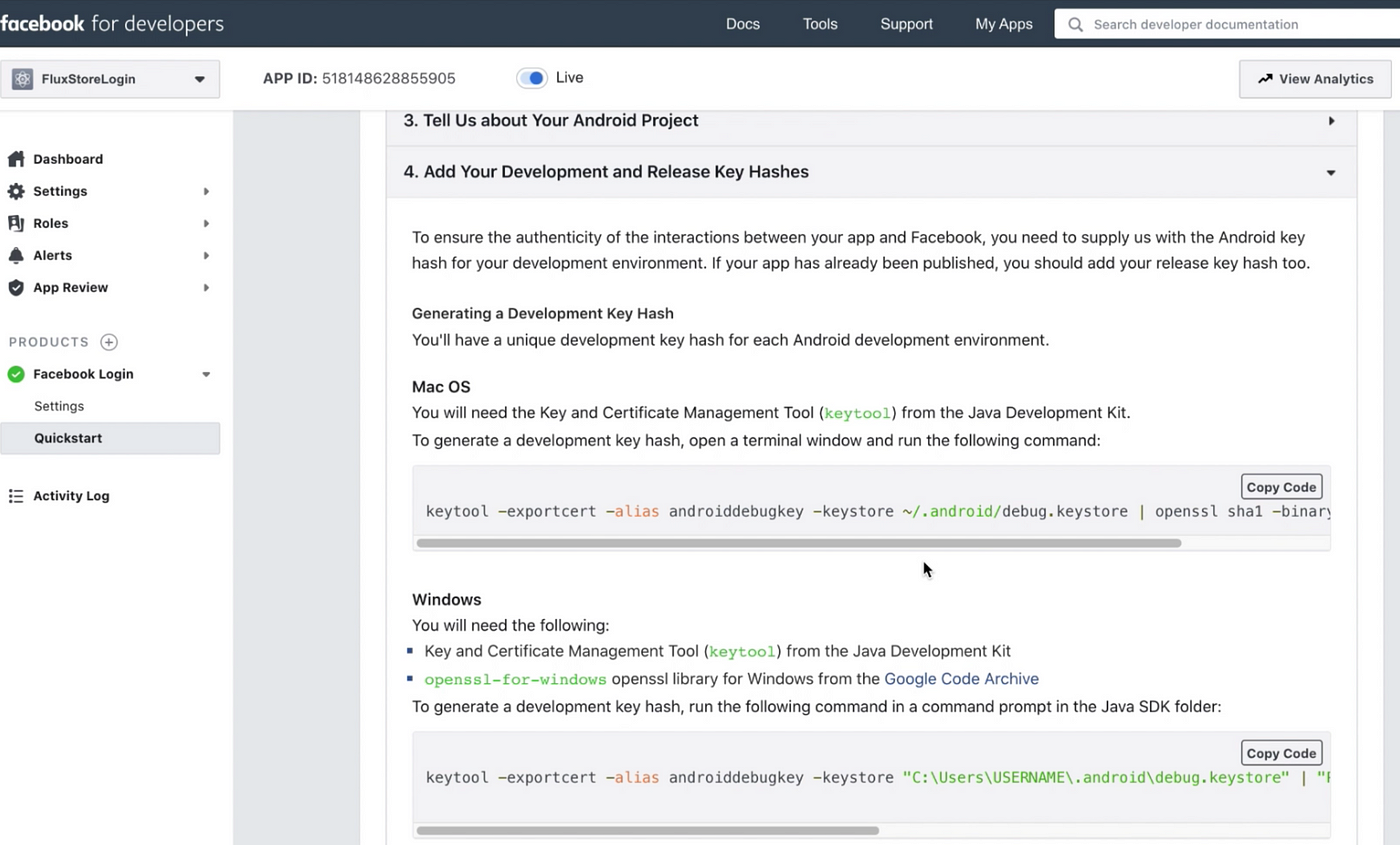
Task: Open the Support menu
Action: pyautogui.click(x=907, y=24)
